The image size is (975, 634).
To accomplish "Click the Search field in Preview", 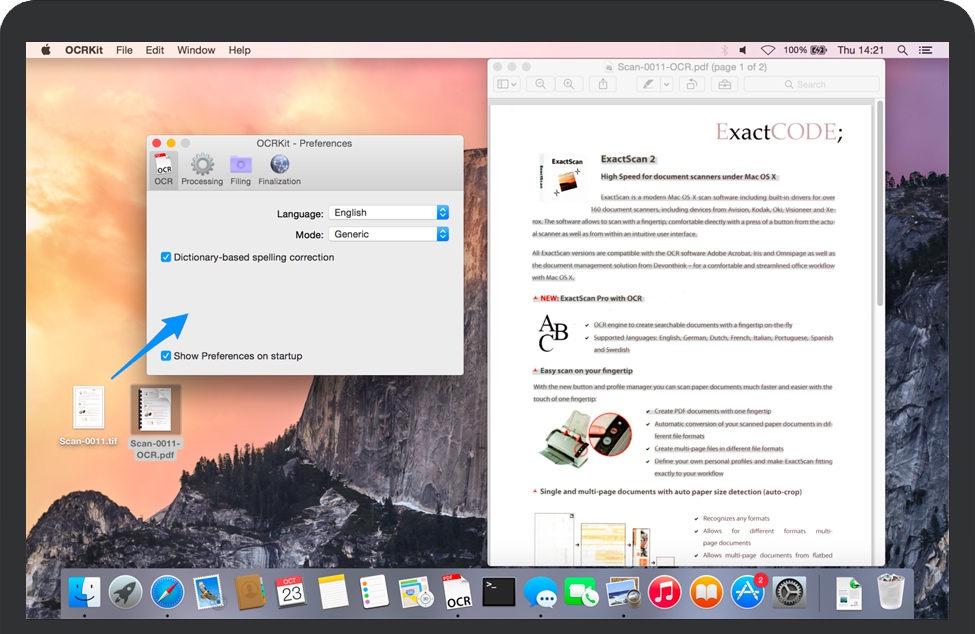I will coord(810,85).
